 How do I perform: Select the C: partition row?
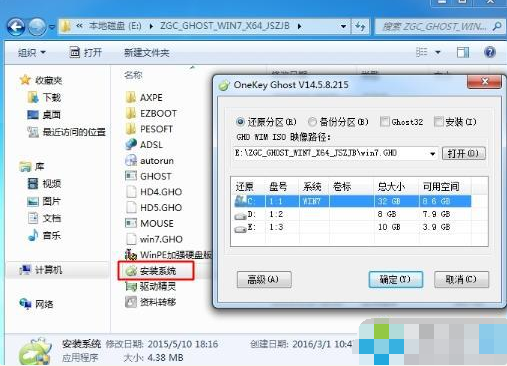[x=352, y=201]
